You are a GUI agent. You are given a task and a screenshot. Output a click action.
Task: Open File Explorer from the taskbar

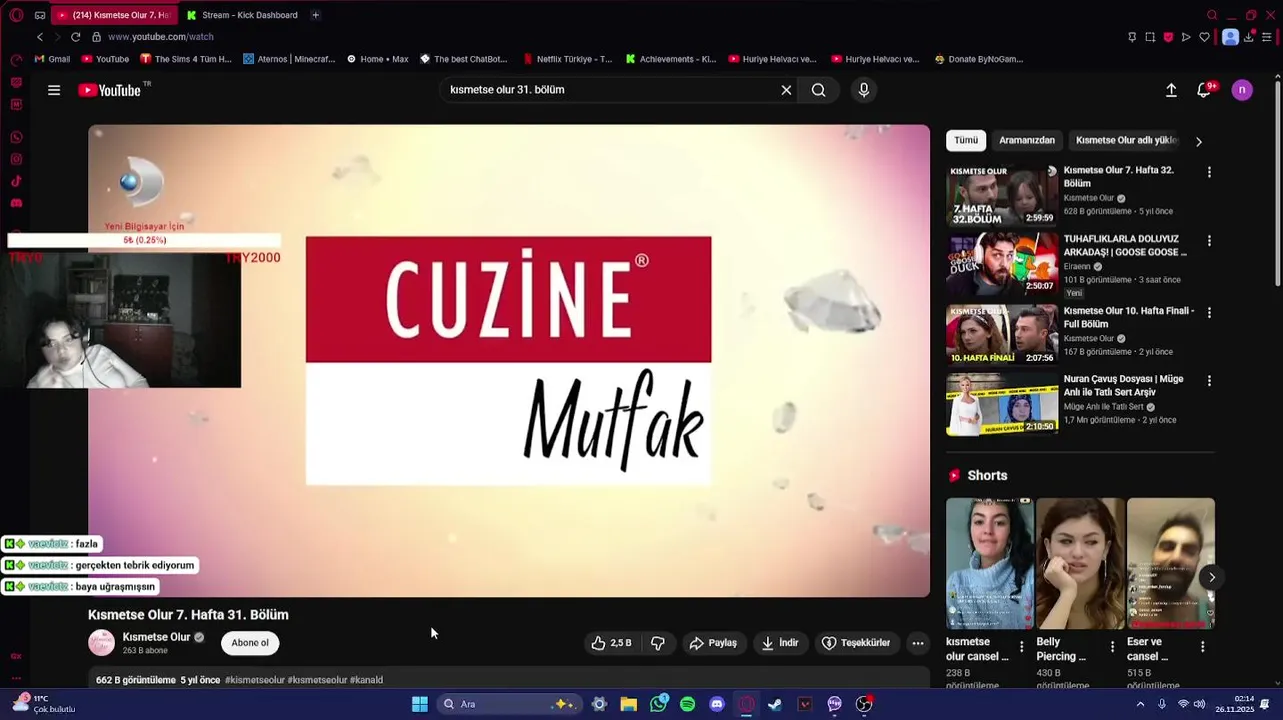point(628,704)
